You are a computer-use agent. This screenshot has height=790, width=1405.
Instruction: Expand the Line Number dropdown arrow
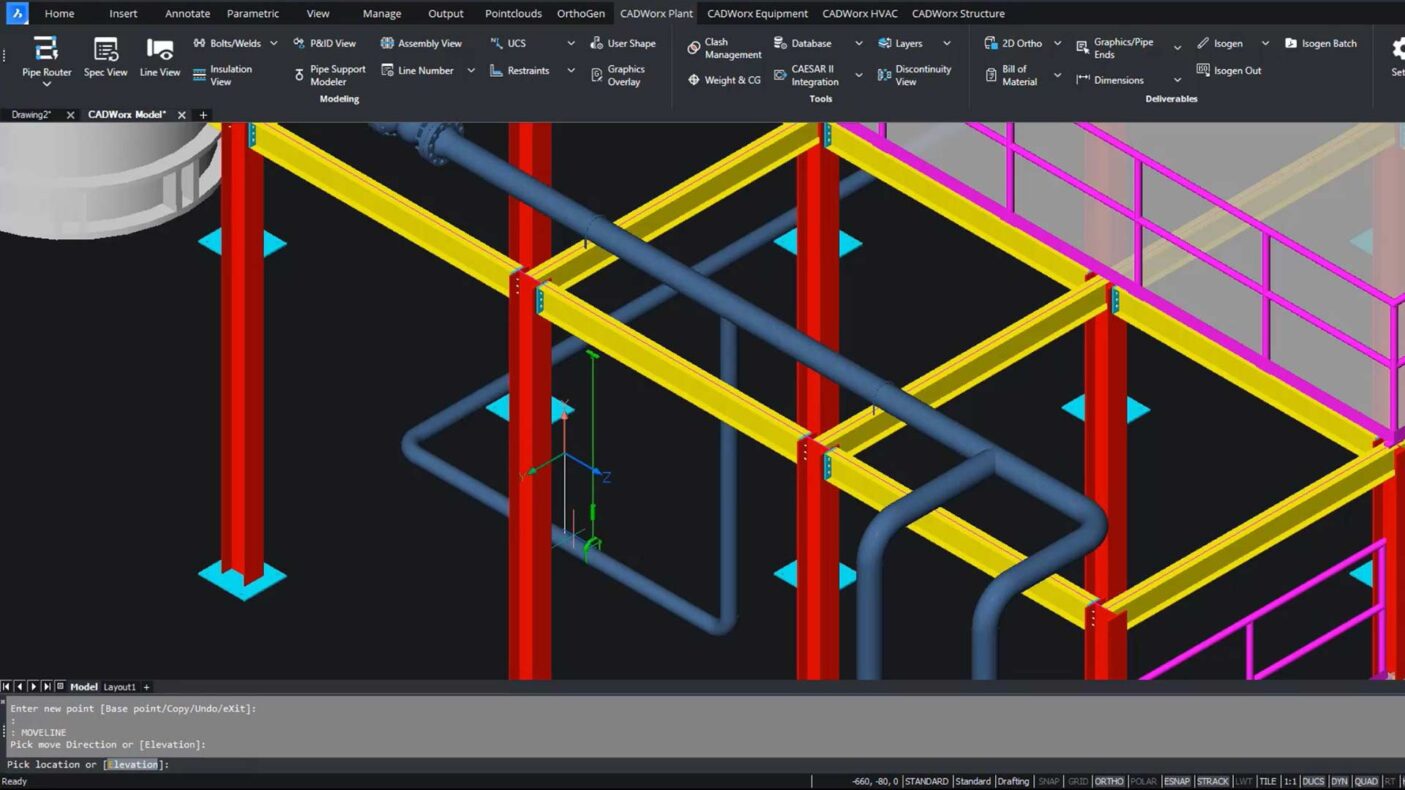tap(471, 70)
